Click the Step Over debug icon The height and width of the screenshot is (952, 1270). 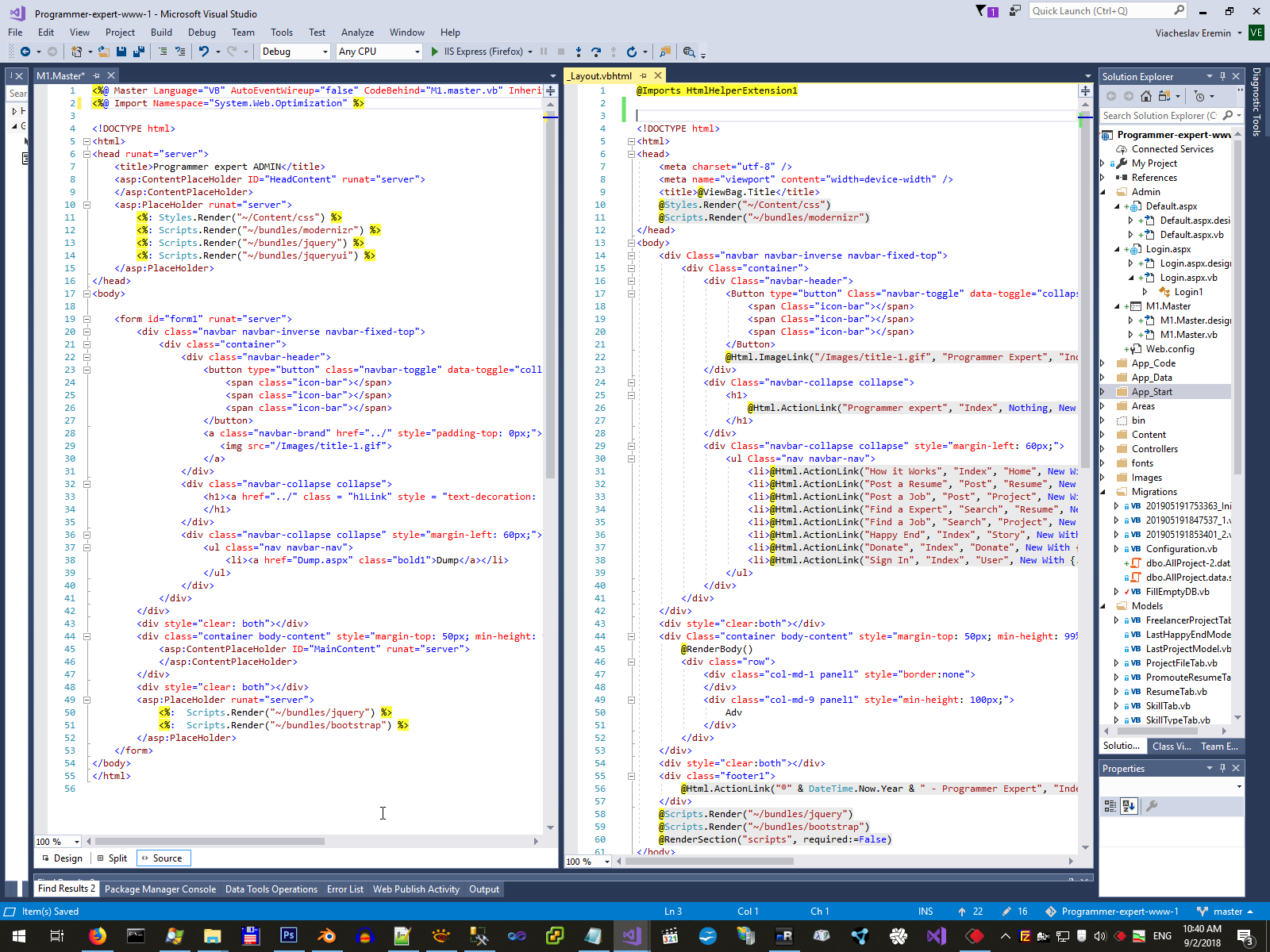pos(596,52)
